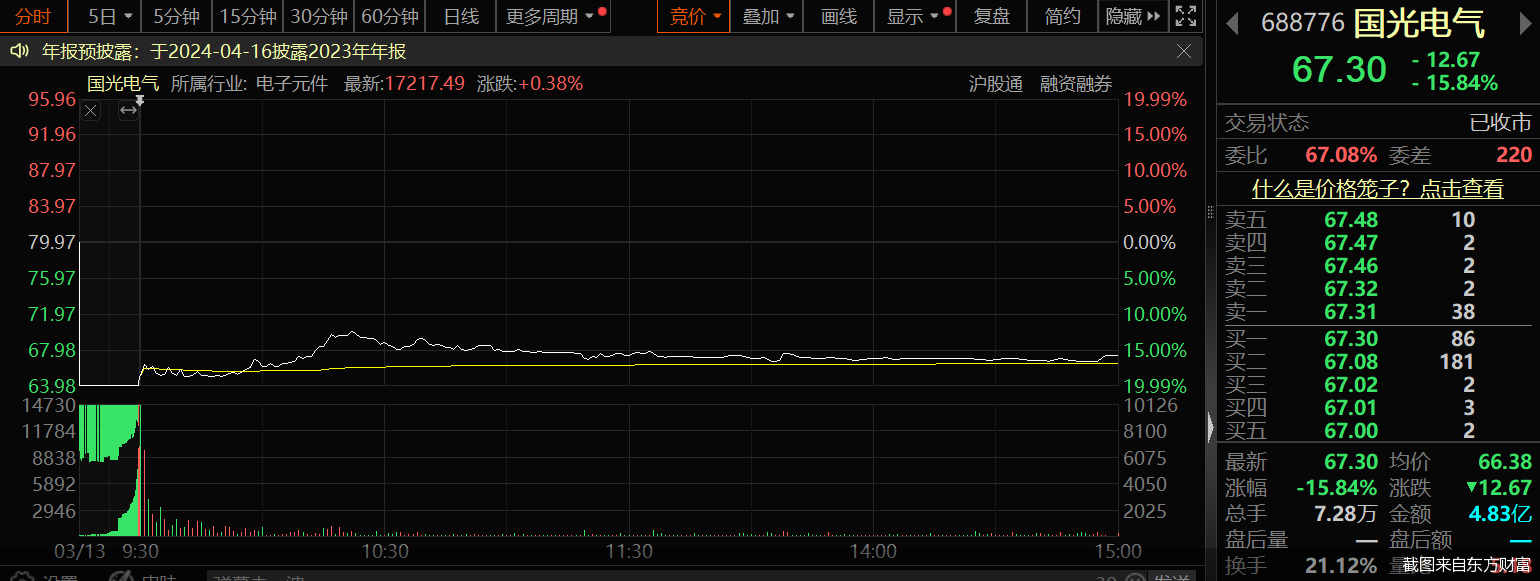
Task: Click the horizontal double-arrow stretch icon
Action: [x=128, y=111]
